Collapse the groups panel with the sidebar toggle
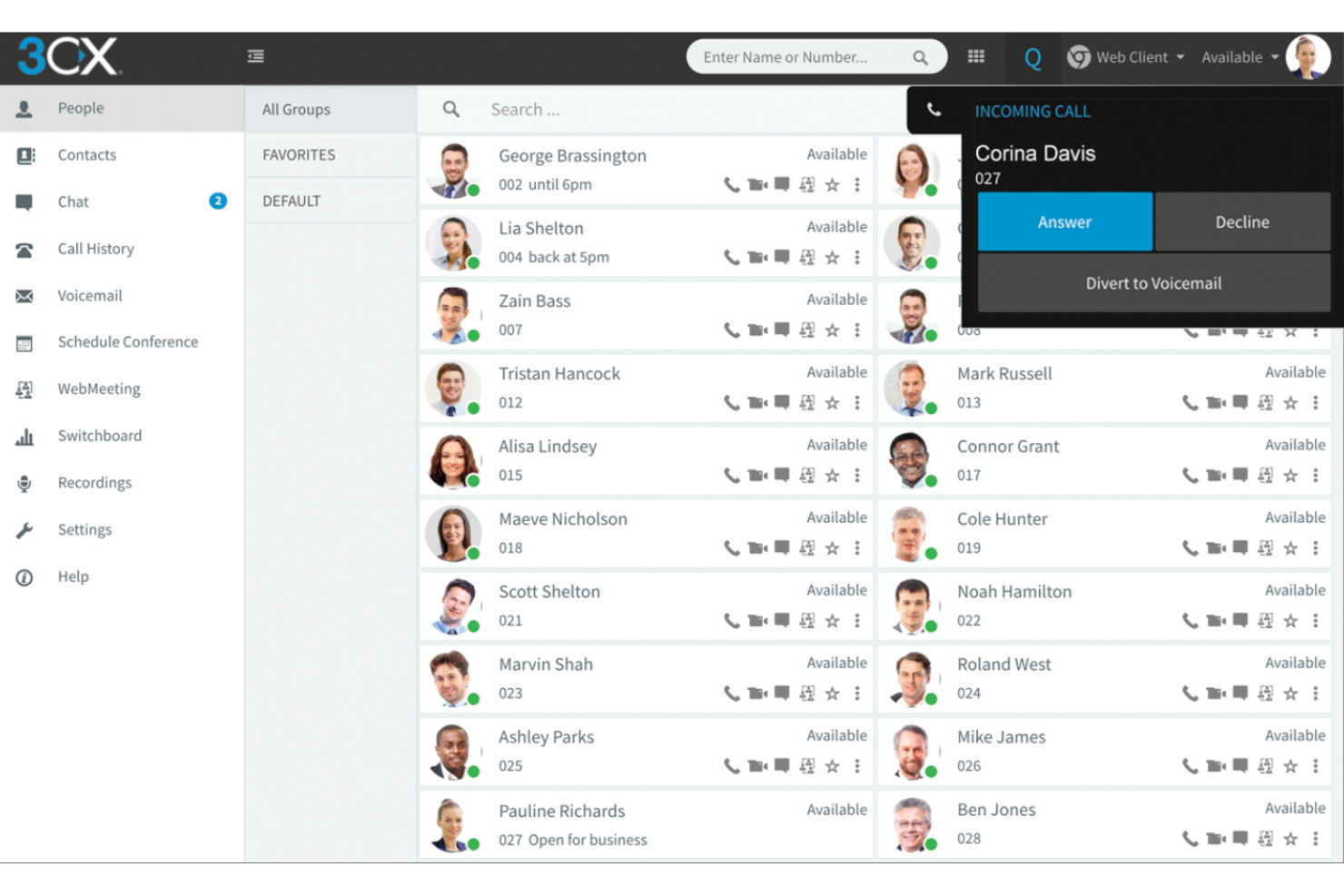Screen dimensions: 1344x896 click(256, 55)
